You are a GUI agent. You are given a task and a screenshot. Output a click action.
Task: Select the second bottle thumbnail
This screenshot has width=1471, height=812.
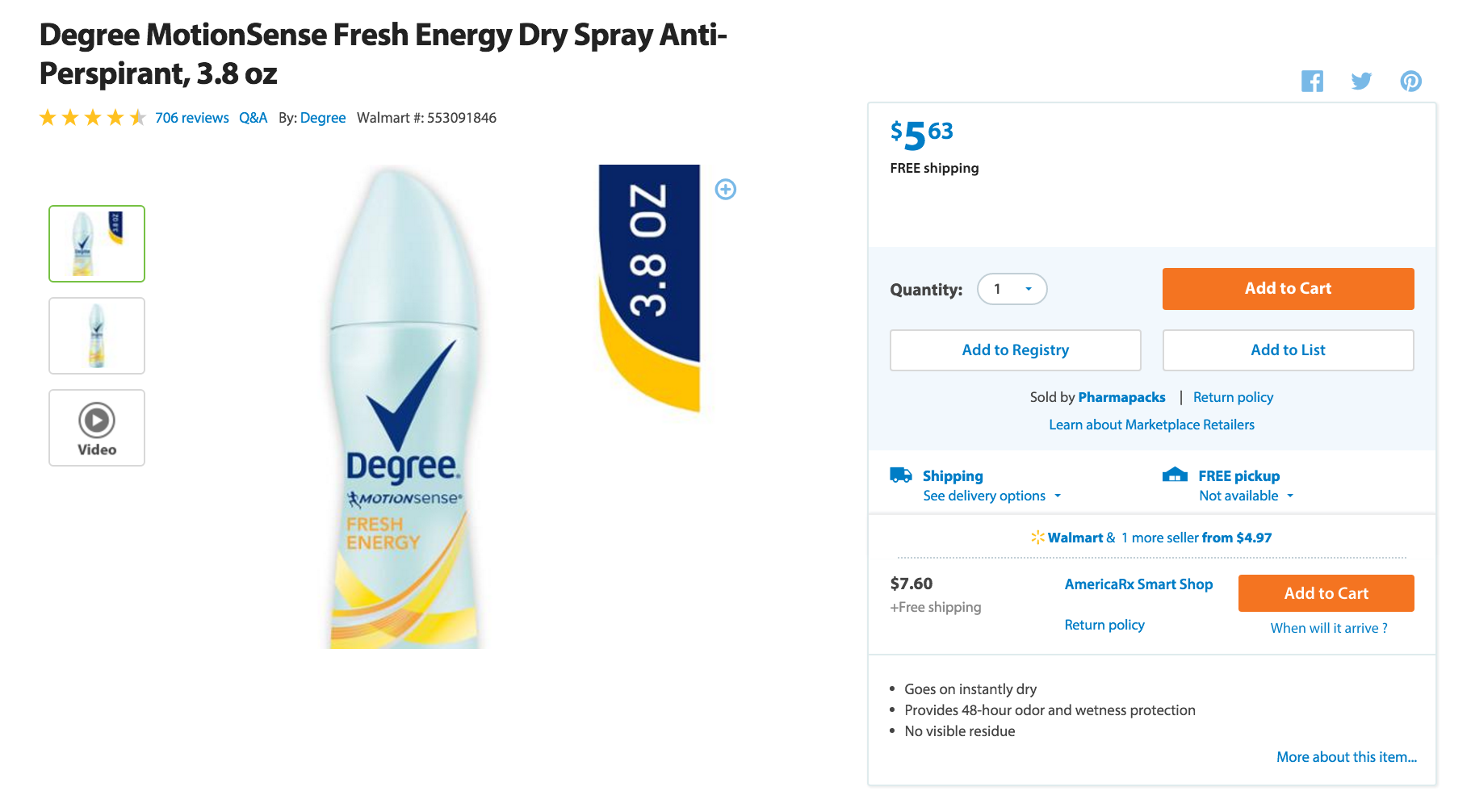[x=97, y=336]
